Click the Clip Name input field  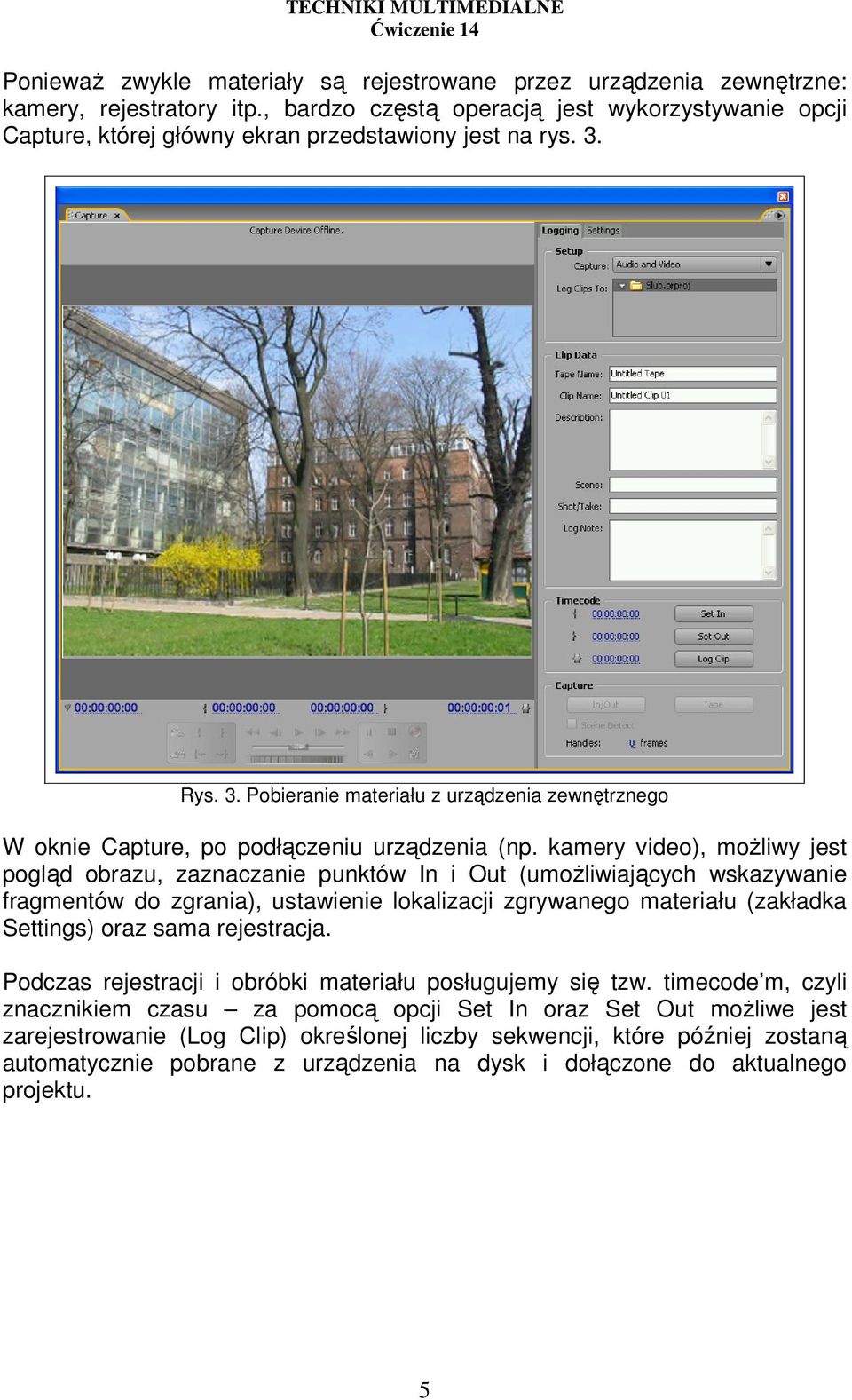693,396
